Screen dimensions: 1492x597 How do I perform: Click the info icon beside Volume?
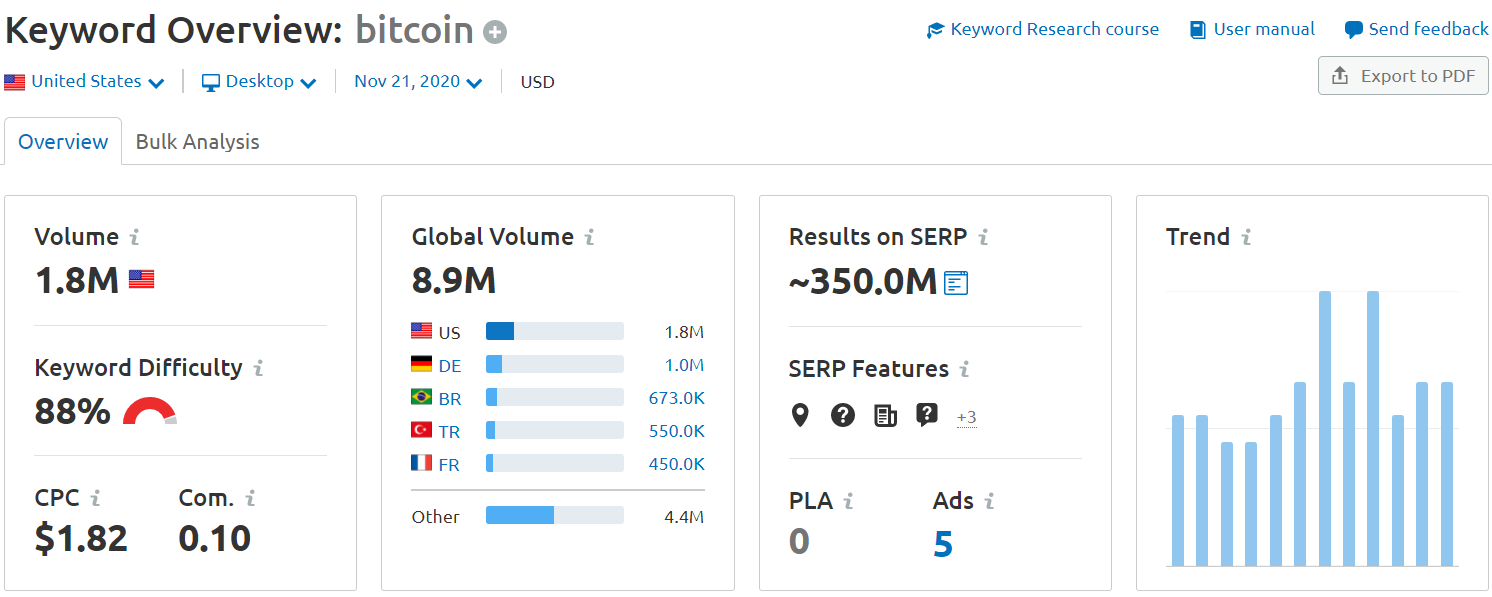pos(134,237)
